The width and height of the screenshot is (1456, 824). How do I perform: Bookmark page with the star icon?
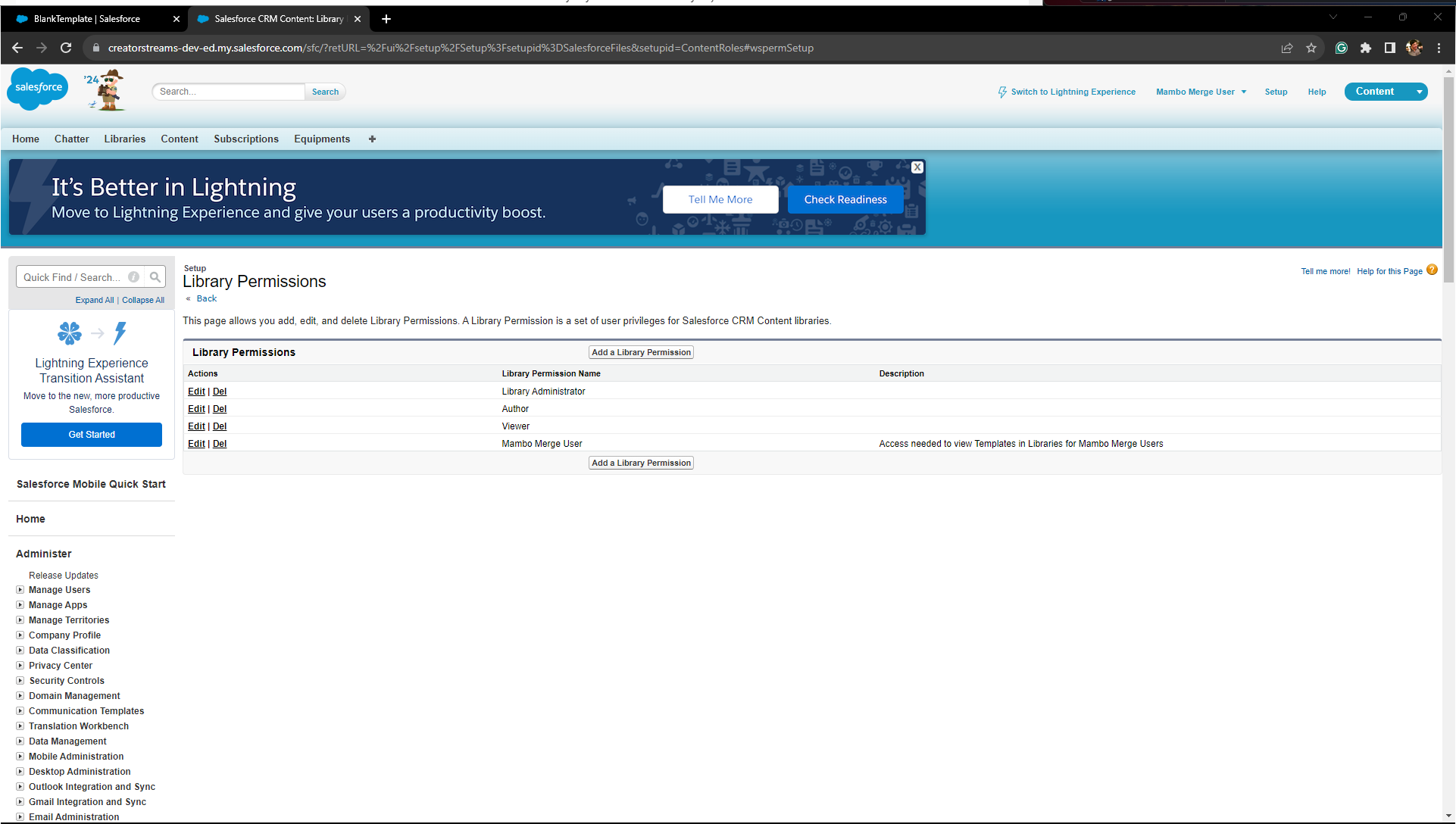pos(1311,48)
